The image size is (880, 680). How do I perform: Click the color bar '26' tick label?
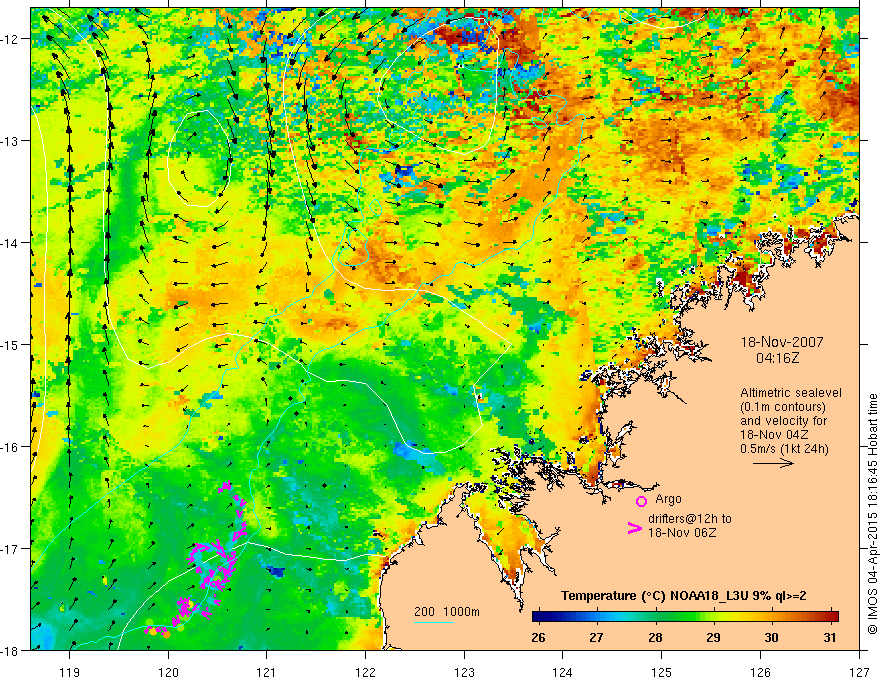pos(538,637)
